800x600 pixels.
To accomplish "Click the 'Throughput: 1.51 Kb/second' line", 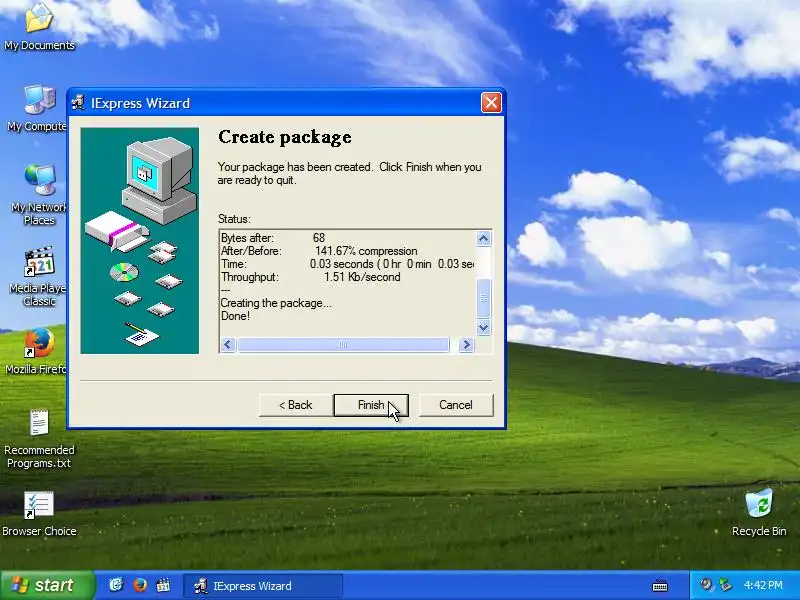I will pyautogui.click(x=310, y=277).
